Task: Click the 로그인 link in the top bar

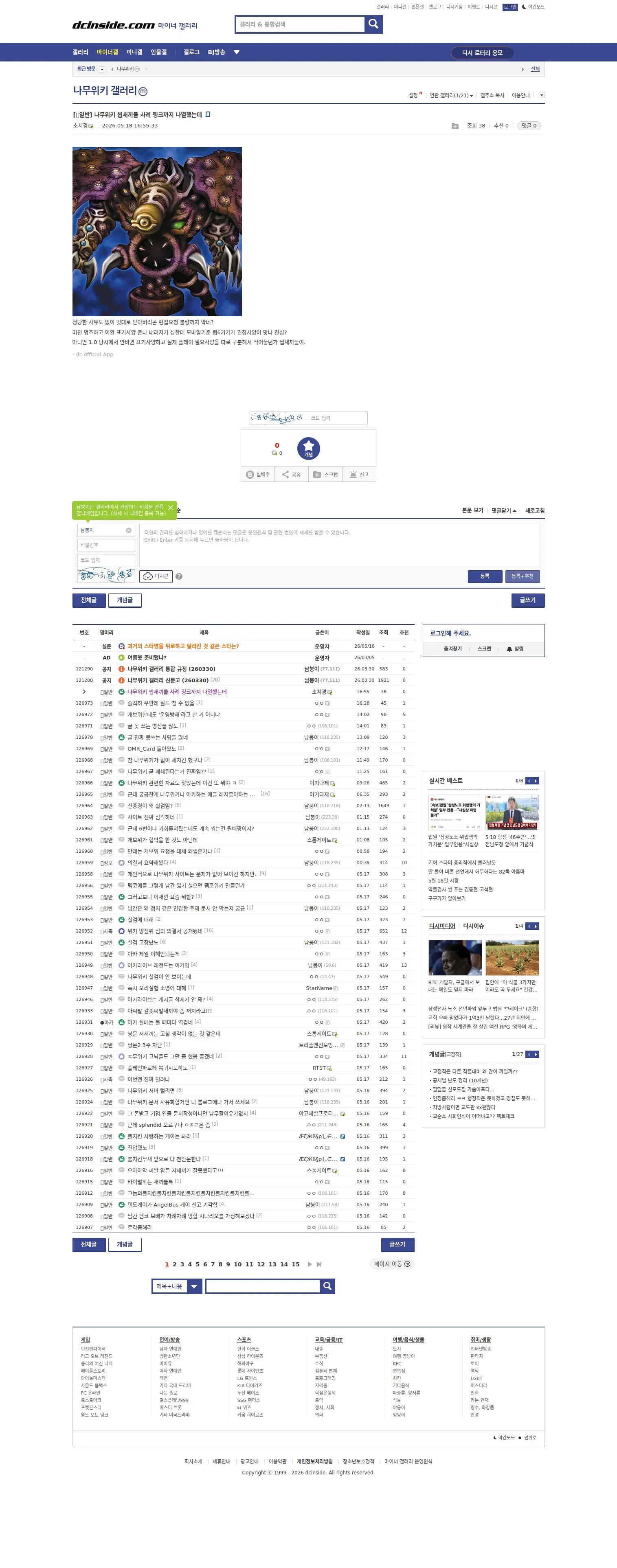Action: (510, 7)
